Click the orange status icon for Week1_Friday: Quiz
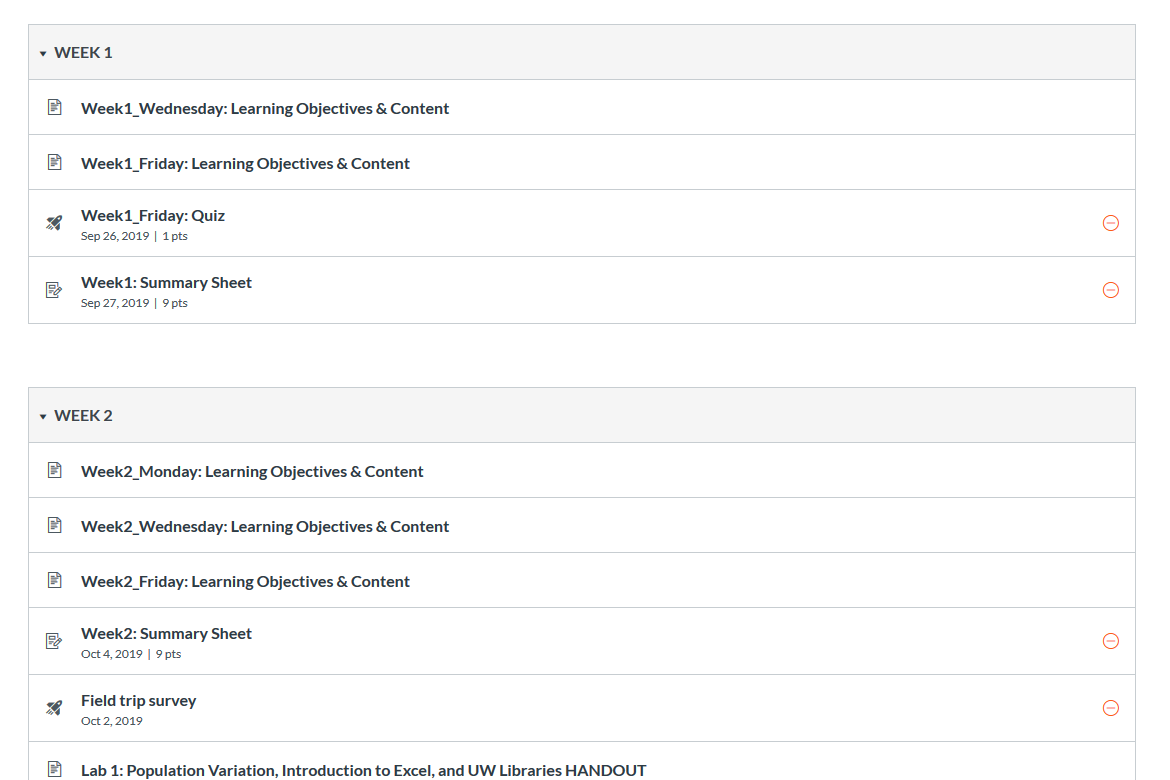The height and width of the screenshot is (780, 1170). click(1110, 223)
